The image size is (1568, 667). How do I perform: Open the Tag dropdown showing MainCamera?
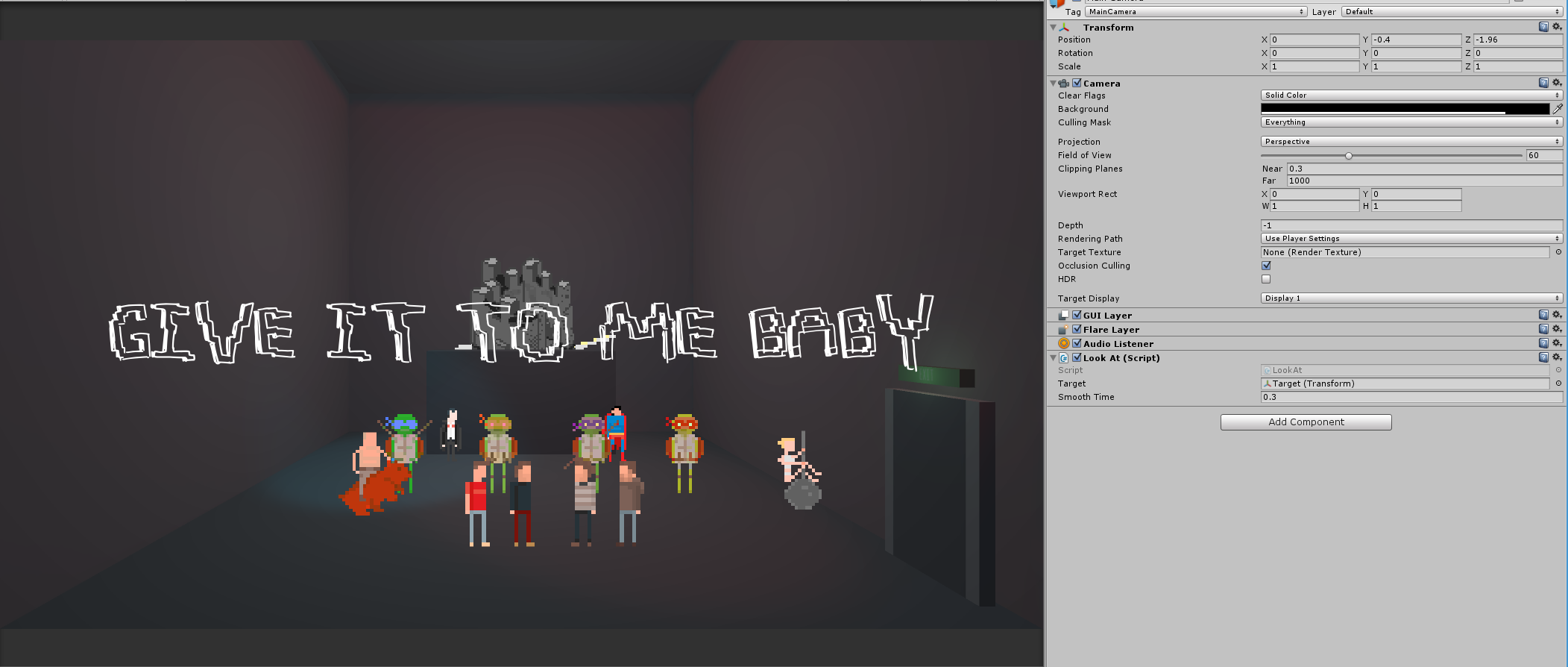coord(1195,12)
